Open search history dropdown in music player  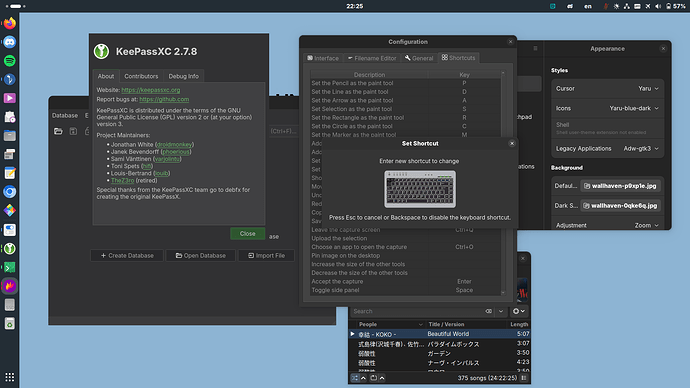click(x=501, y=311)
